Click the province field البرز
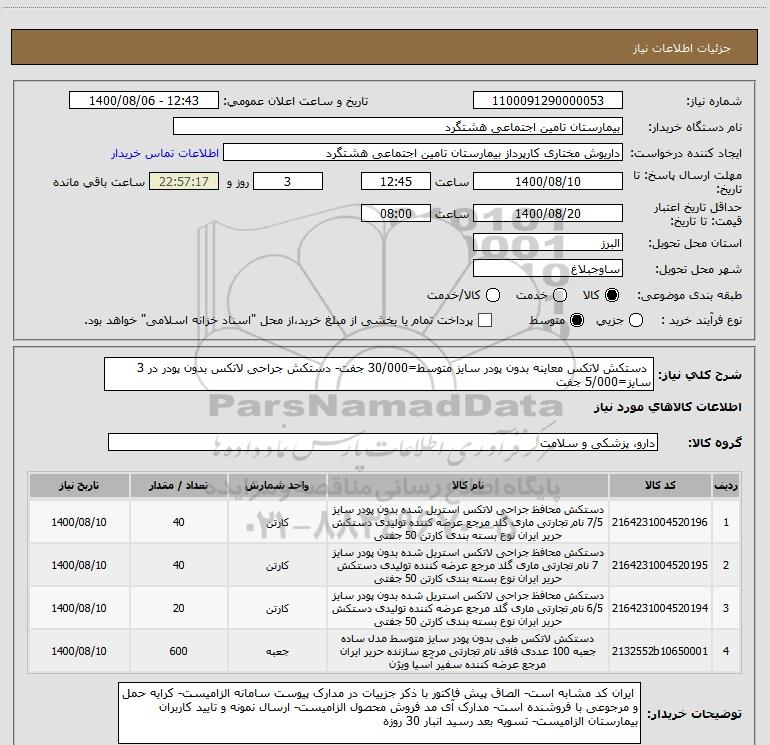Viewport: 770px width, 745px height. 548,243
